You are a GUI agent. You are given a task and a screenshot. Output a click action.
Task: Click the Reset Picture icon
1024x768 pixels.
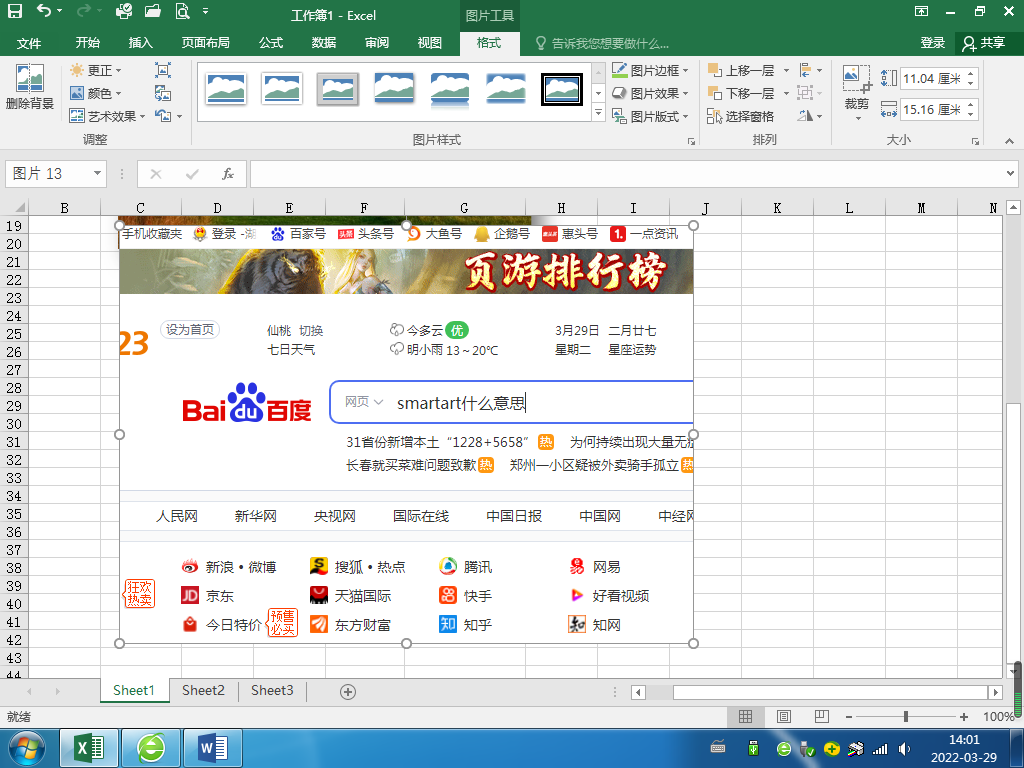point(163,116)
